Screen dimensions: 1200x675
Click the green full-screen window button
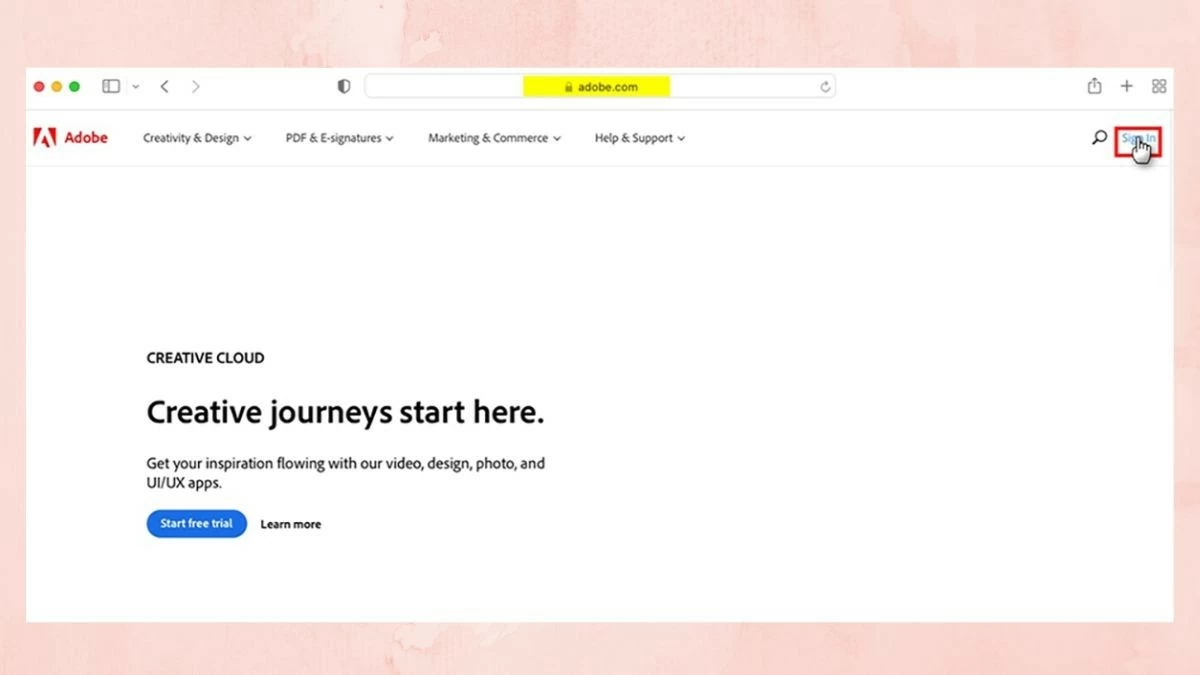[x=74, y=87]
